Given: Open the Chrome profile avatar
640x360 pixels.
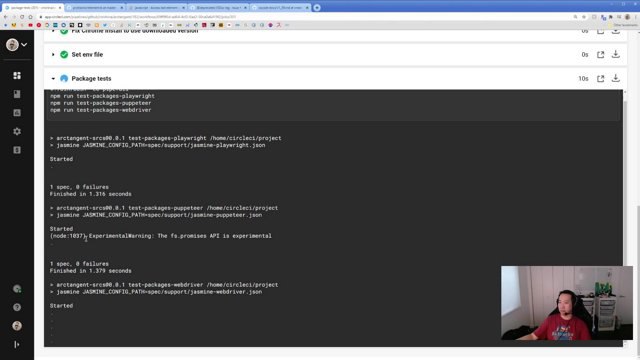Looking at the screenshot, I should (627, 17).
